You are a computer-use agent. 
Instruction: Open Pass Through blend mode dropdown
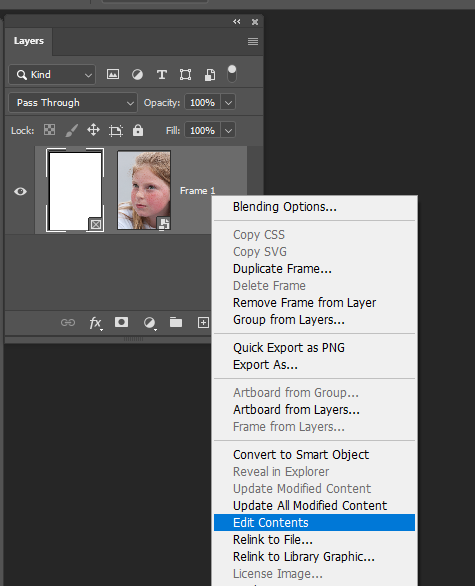[x=73, y=103]
